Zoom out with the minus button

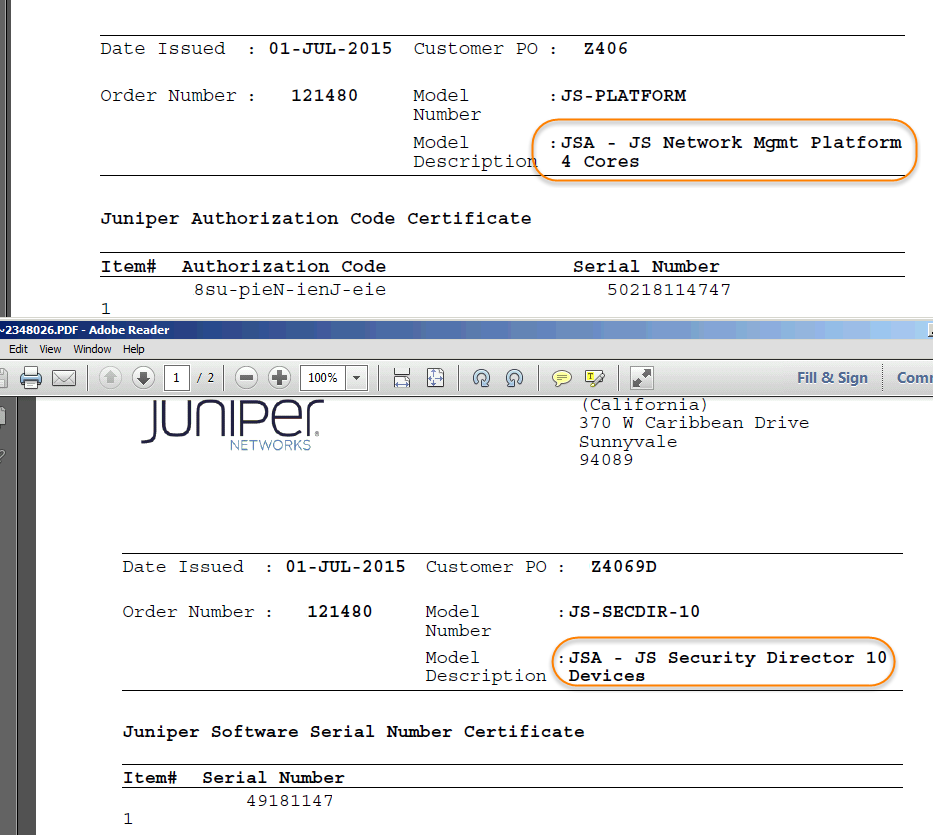246,378
